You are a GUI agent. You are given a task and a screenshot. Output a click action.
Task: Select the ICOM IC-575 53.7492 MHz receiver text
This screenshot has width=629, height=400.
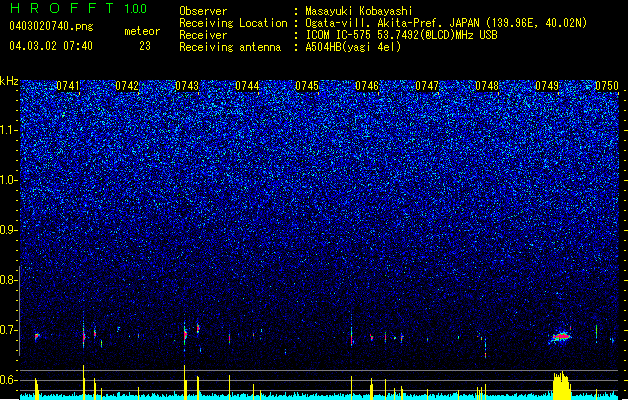[x=401, y=35]
